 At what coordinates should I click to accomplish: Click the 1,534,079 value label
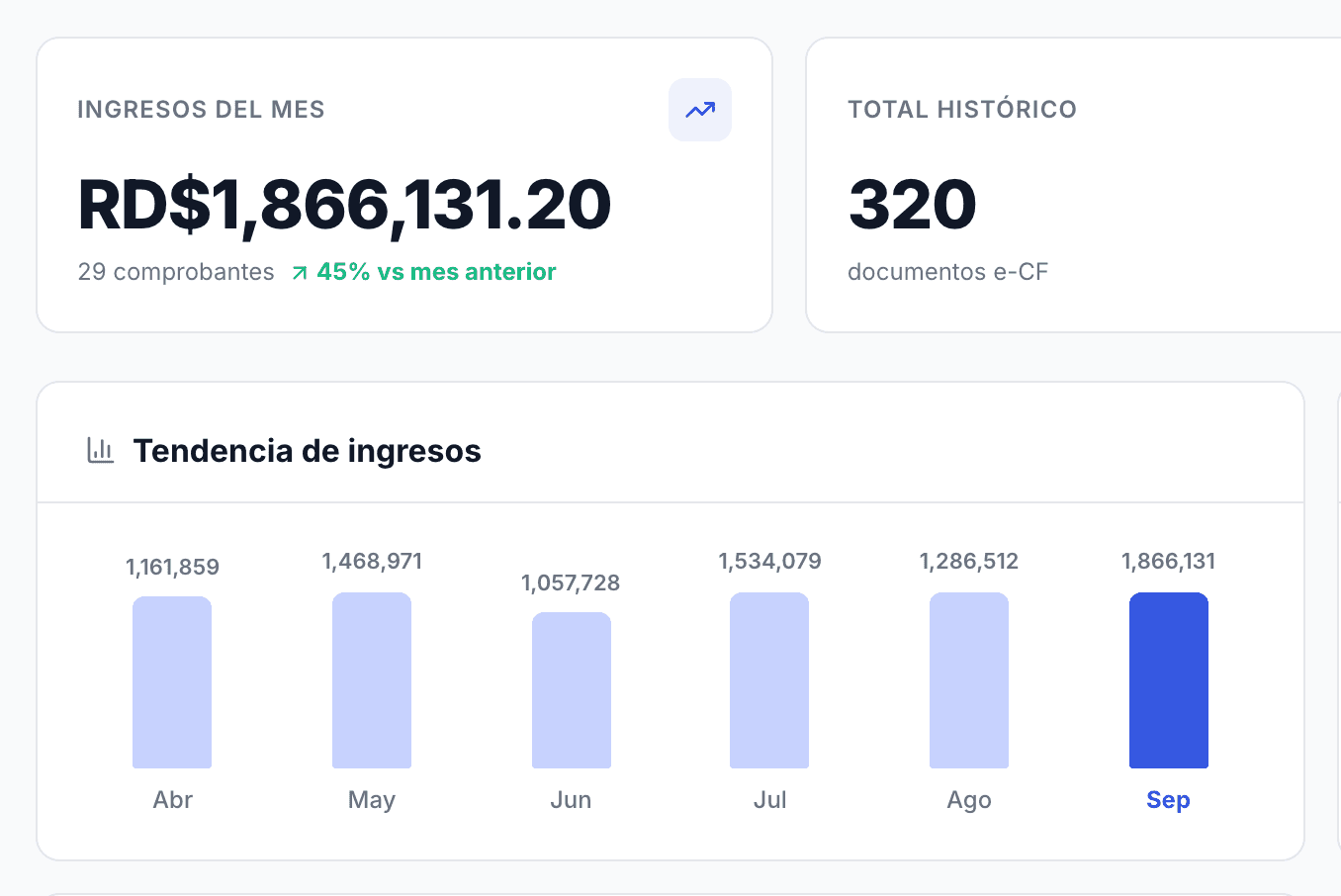(x=769, y=562)
